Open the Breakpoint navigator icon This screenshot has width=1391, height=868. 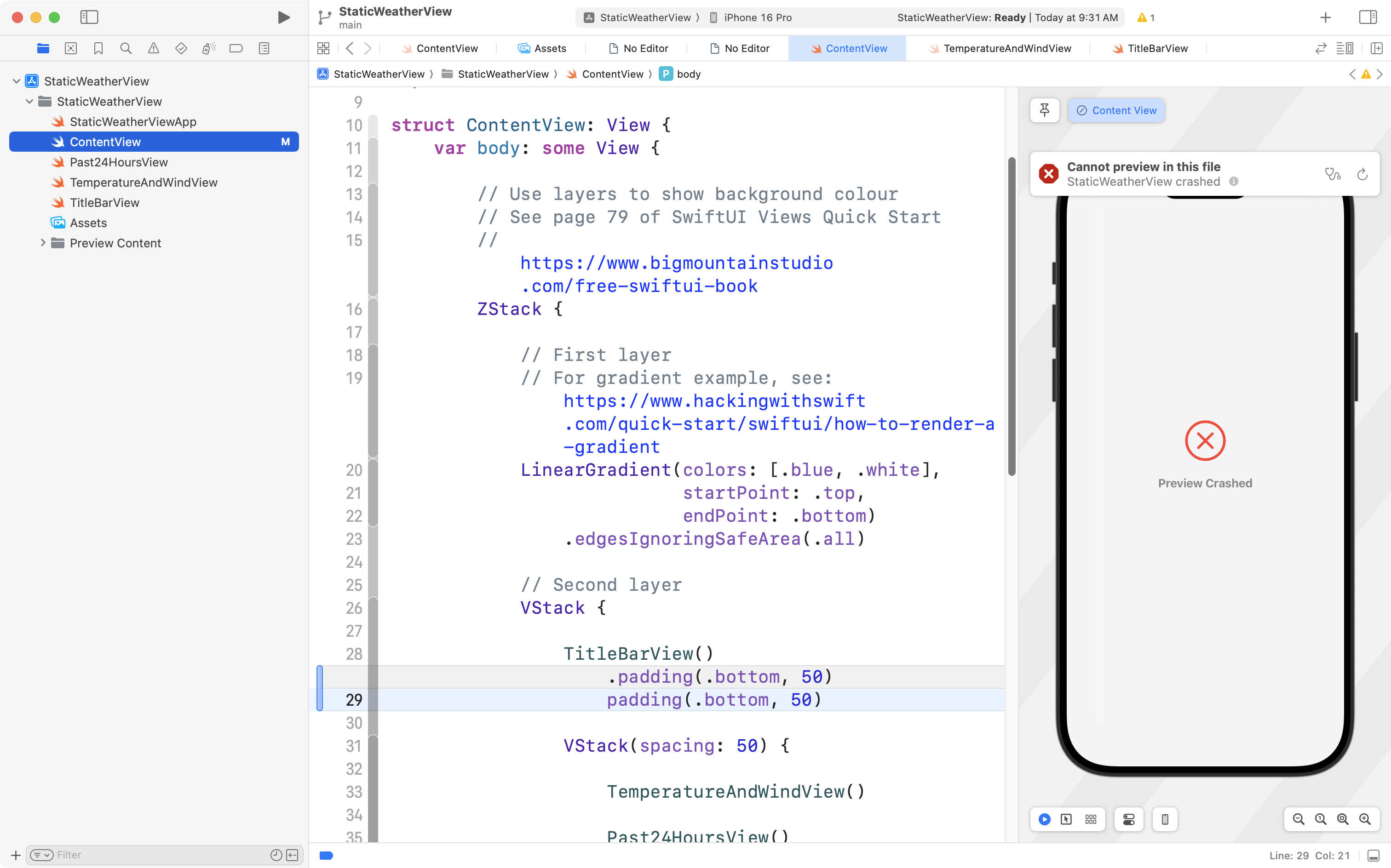[x=236, y=48]
